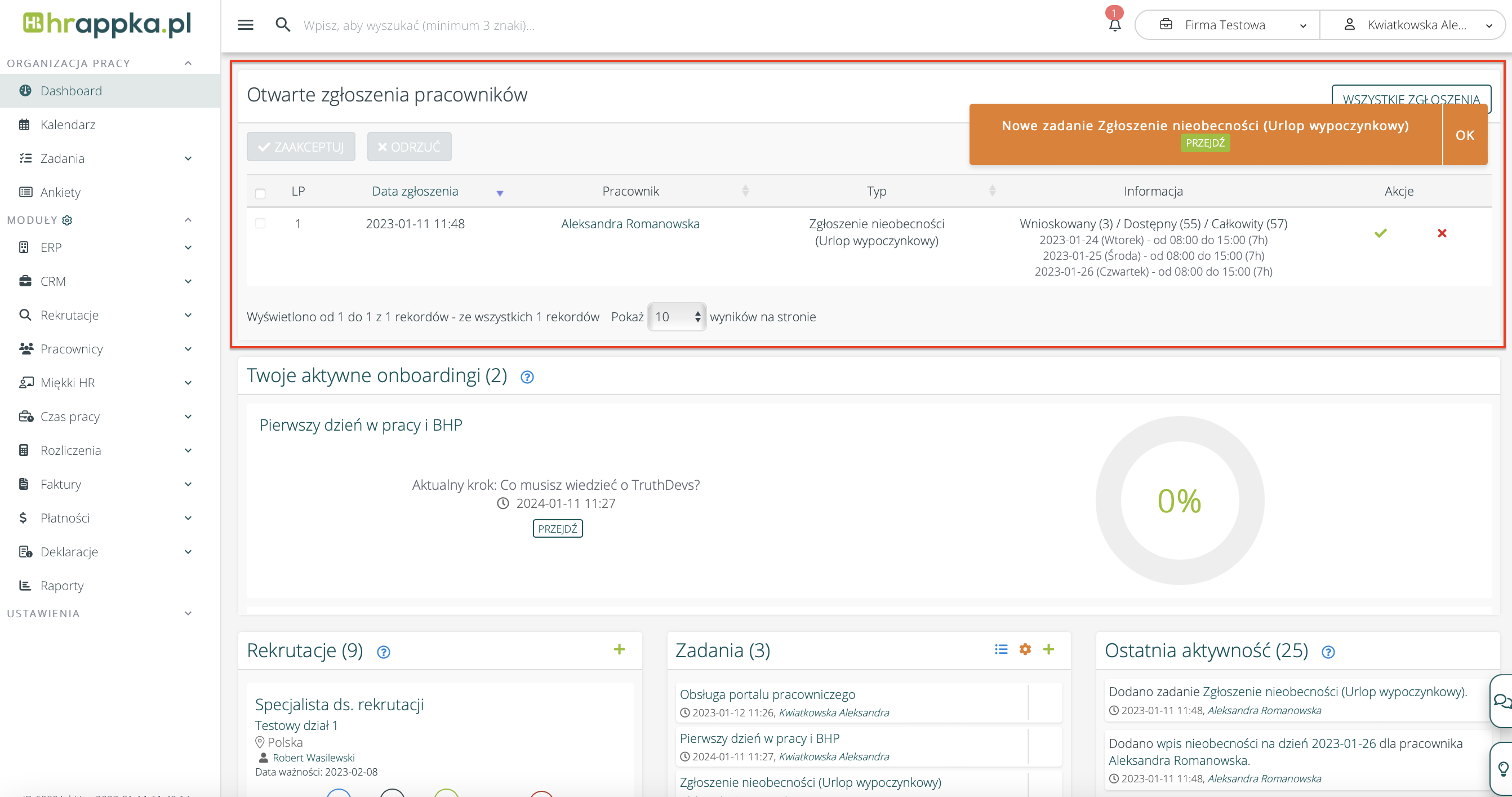
Task: Click the notification bell icon
Action: tap(1114, 24)
